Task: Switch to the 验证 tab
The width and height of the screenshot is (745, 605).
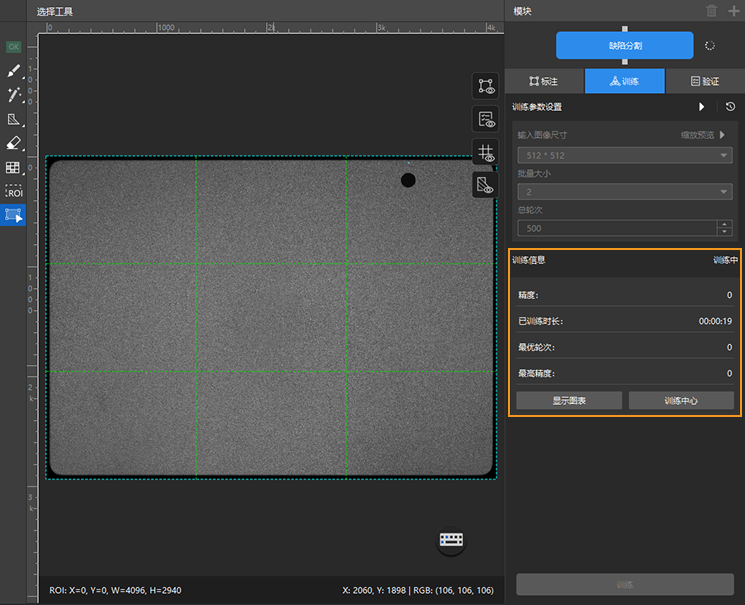Action: coord(704,81)
